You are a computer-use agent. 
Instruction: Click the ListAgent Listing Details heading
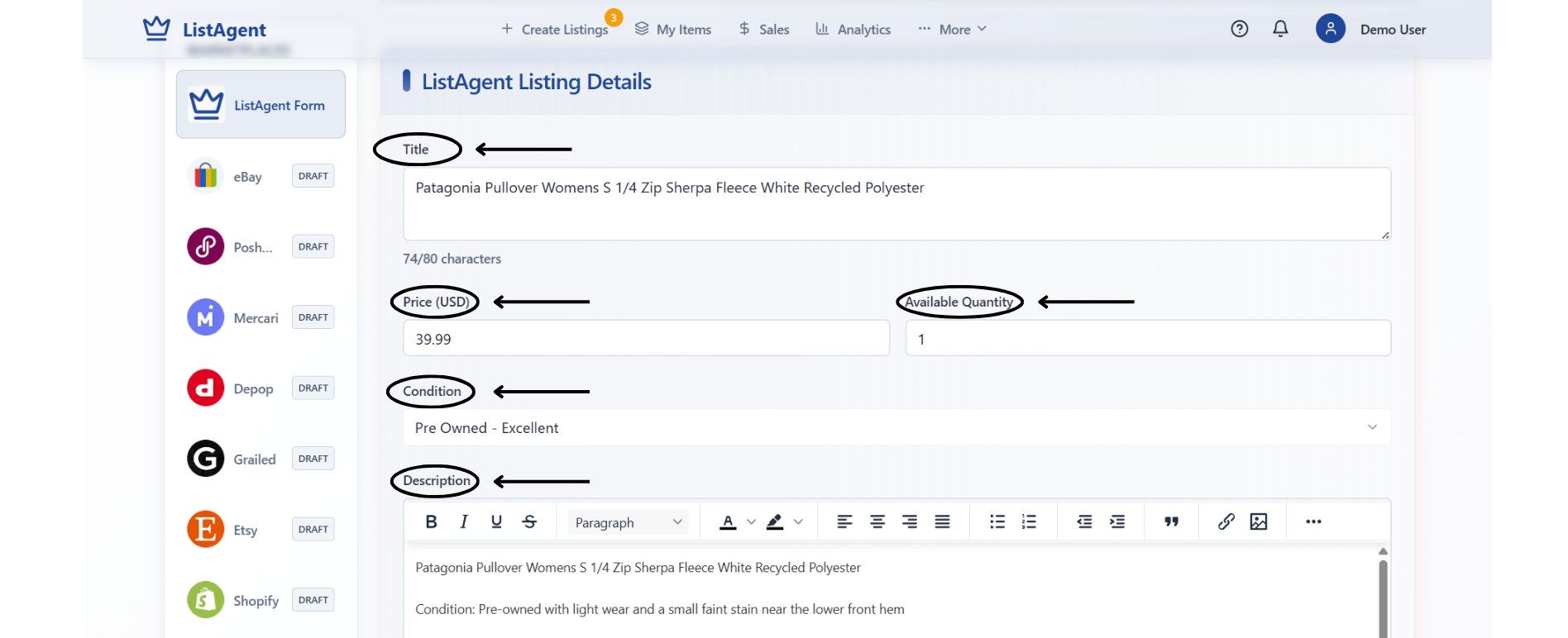(537, 82)
